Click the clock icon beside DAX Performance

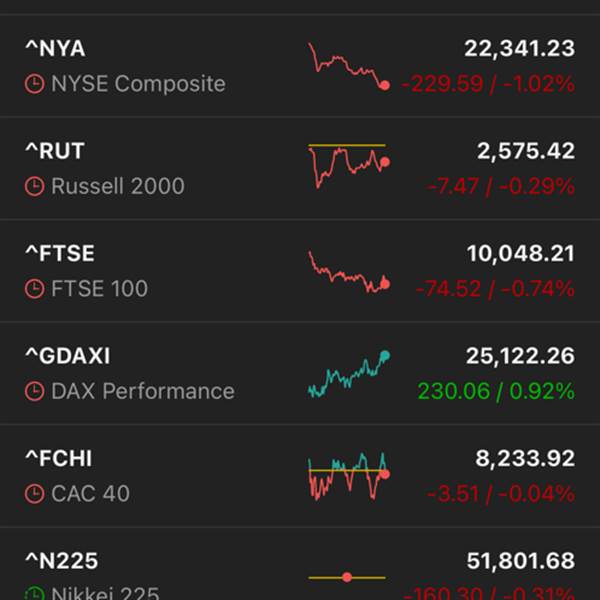35,391
